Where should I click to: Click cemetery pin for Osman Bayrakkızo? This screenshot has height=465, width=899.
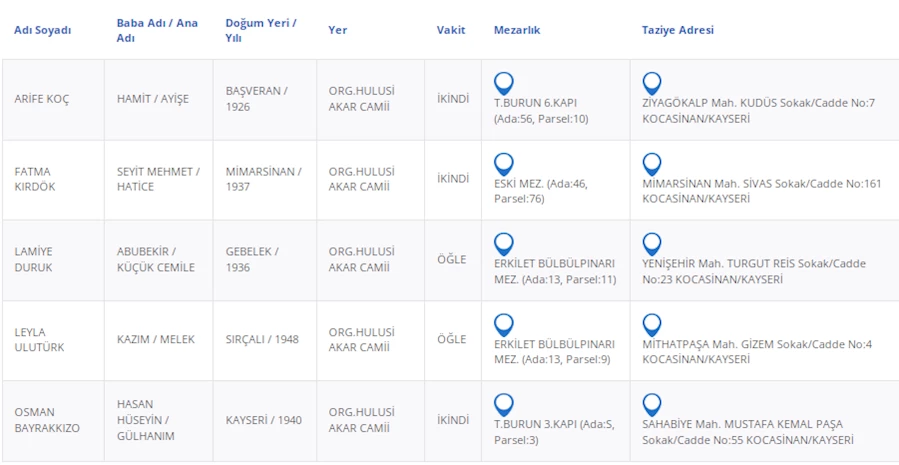[504, 404]
